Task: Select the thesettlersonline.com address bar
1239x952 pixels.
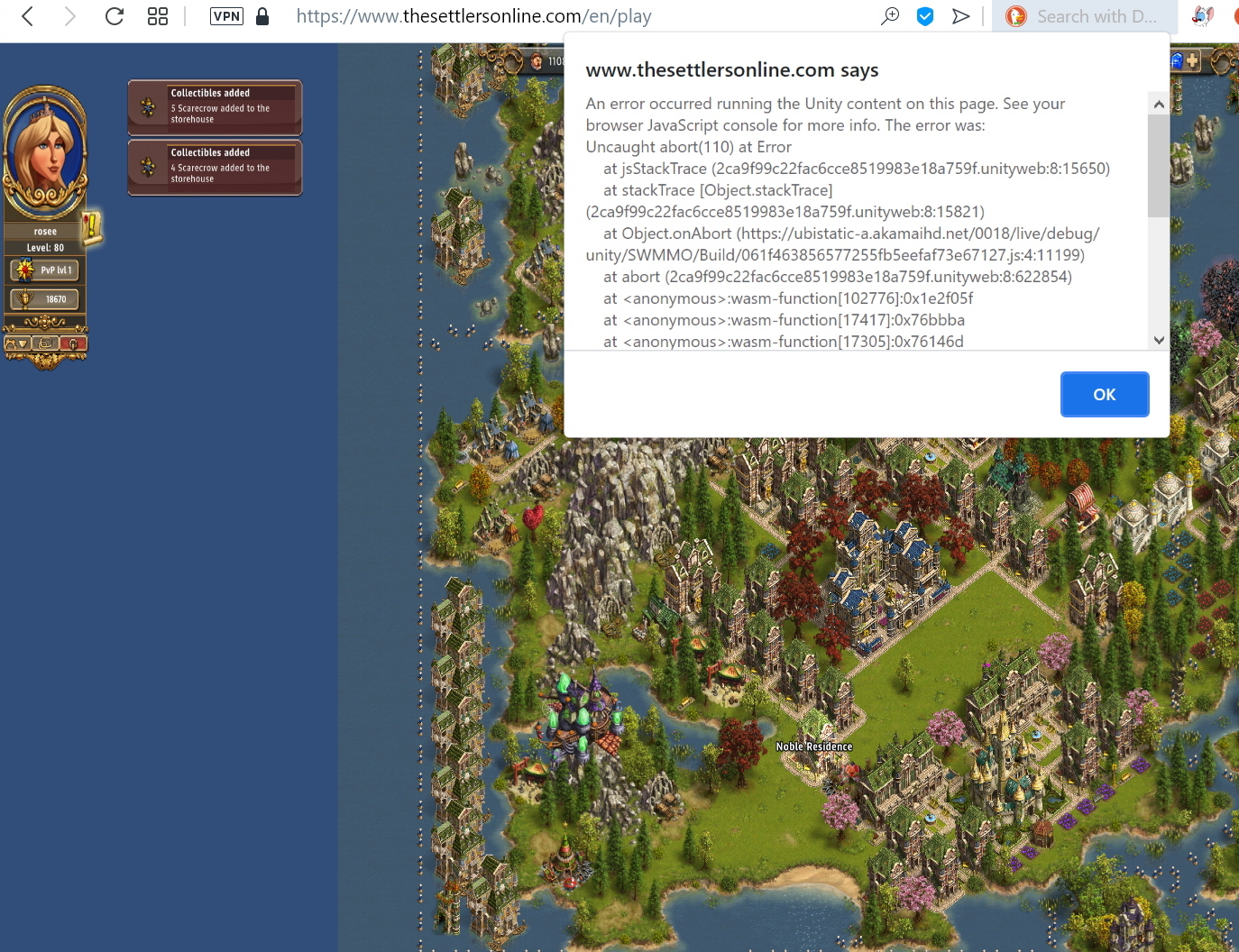Action: tap(473, 16)
